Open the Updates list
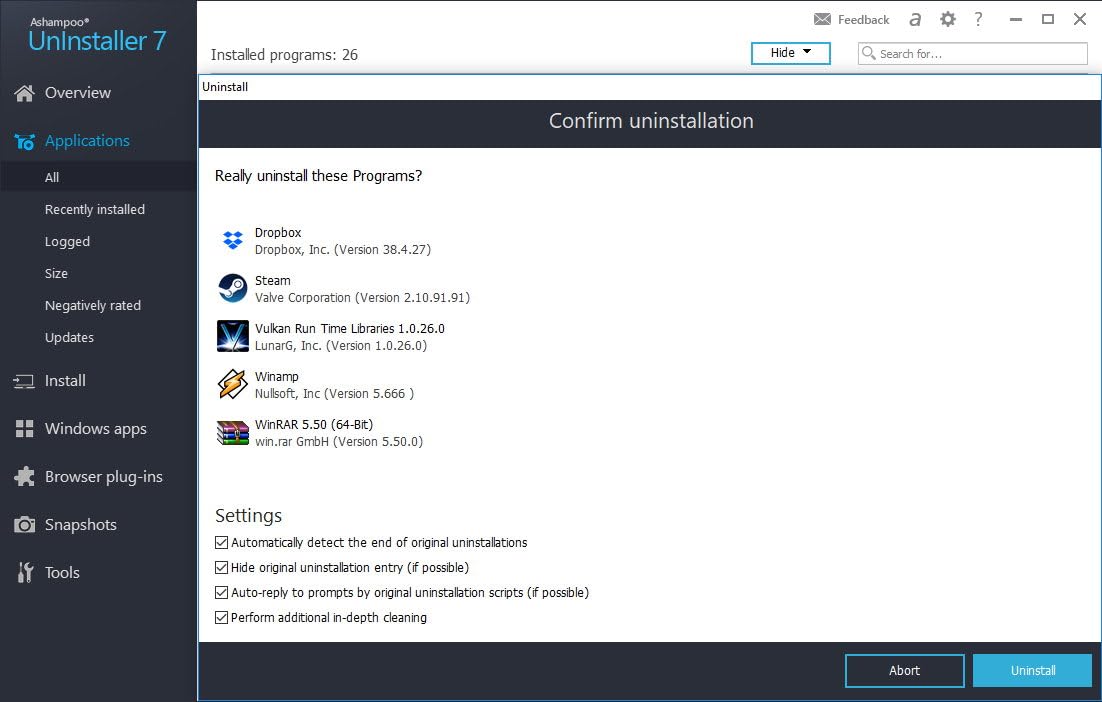Image resolution: width=1102 pixels, height=702 pixels. coord(70,337)
